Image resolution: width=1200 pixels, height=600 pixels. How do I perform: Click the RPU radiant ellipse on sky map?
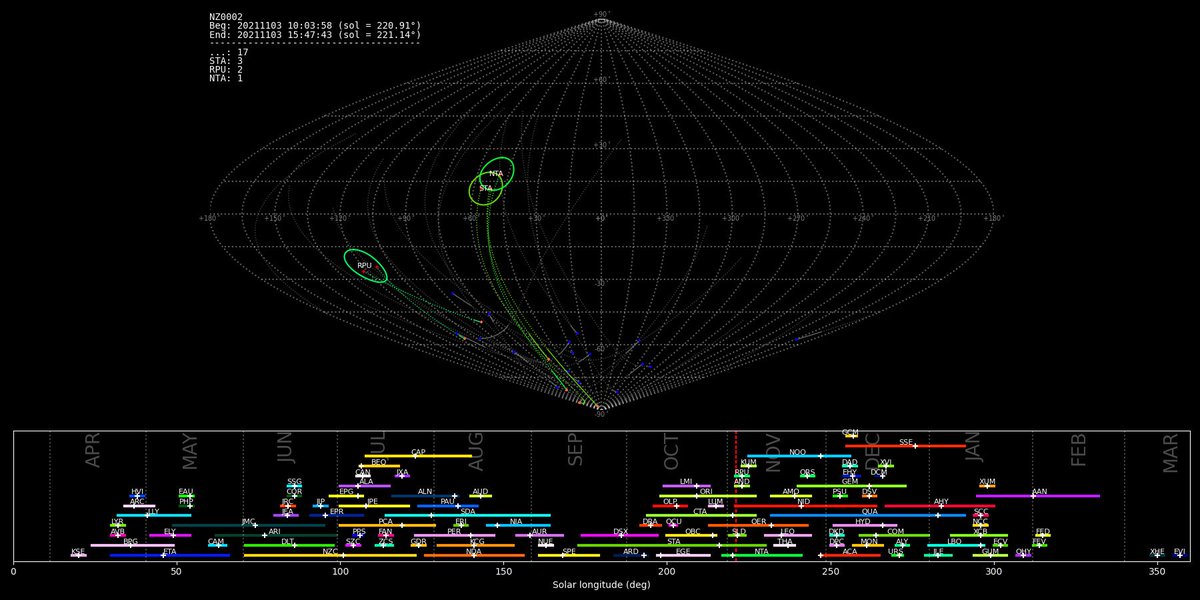[x=365, y=265]
